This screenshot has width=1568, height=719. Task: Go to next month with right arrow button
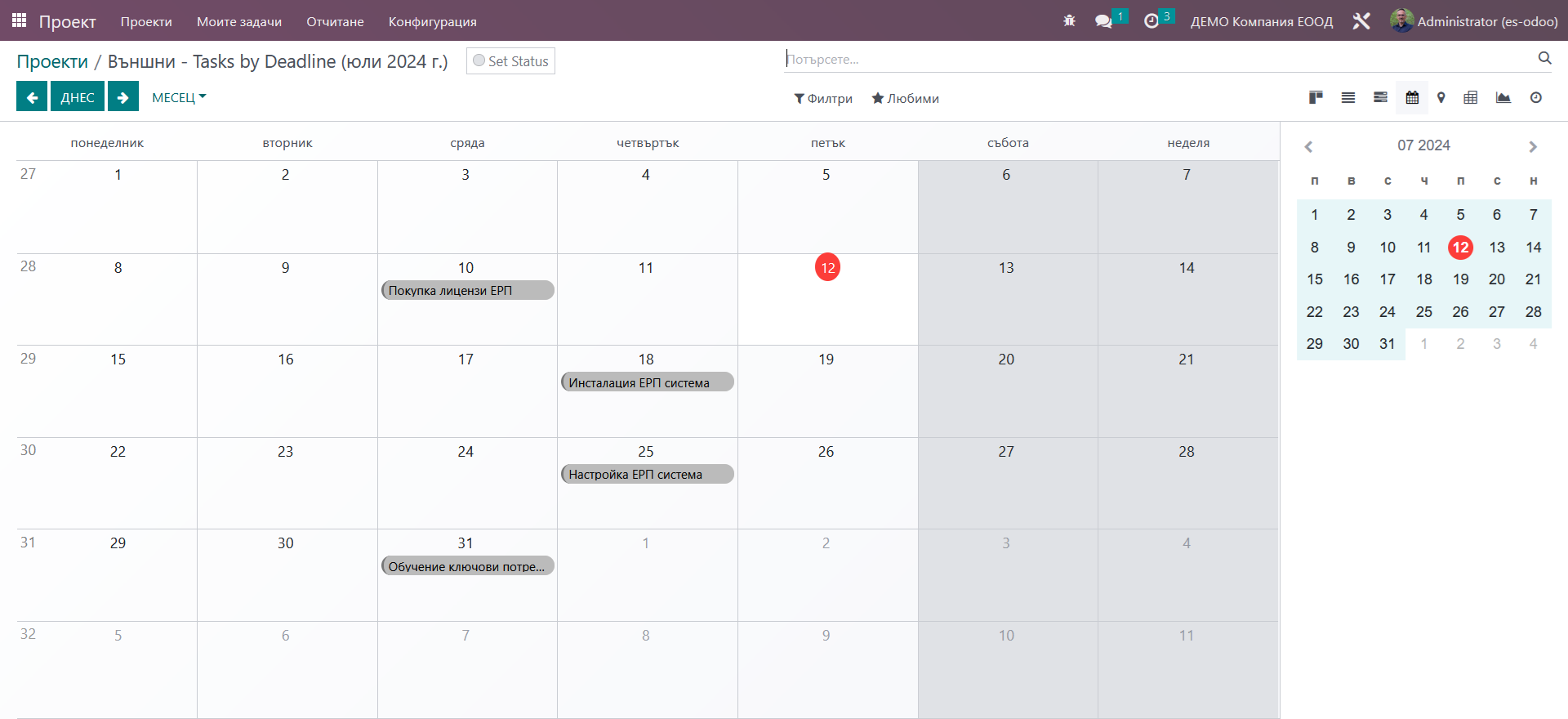pyautogui.click(x=122, y=97)
